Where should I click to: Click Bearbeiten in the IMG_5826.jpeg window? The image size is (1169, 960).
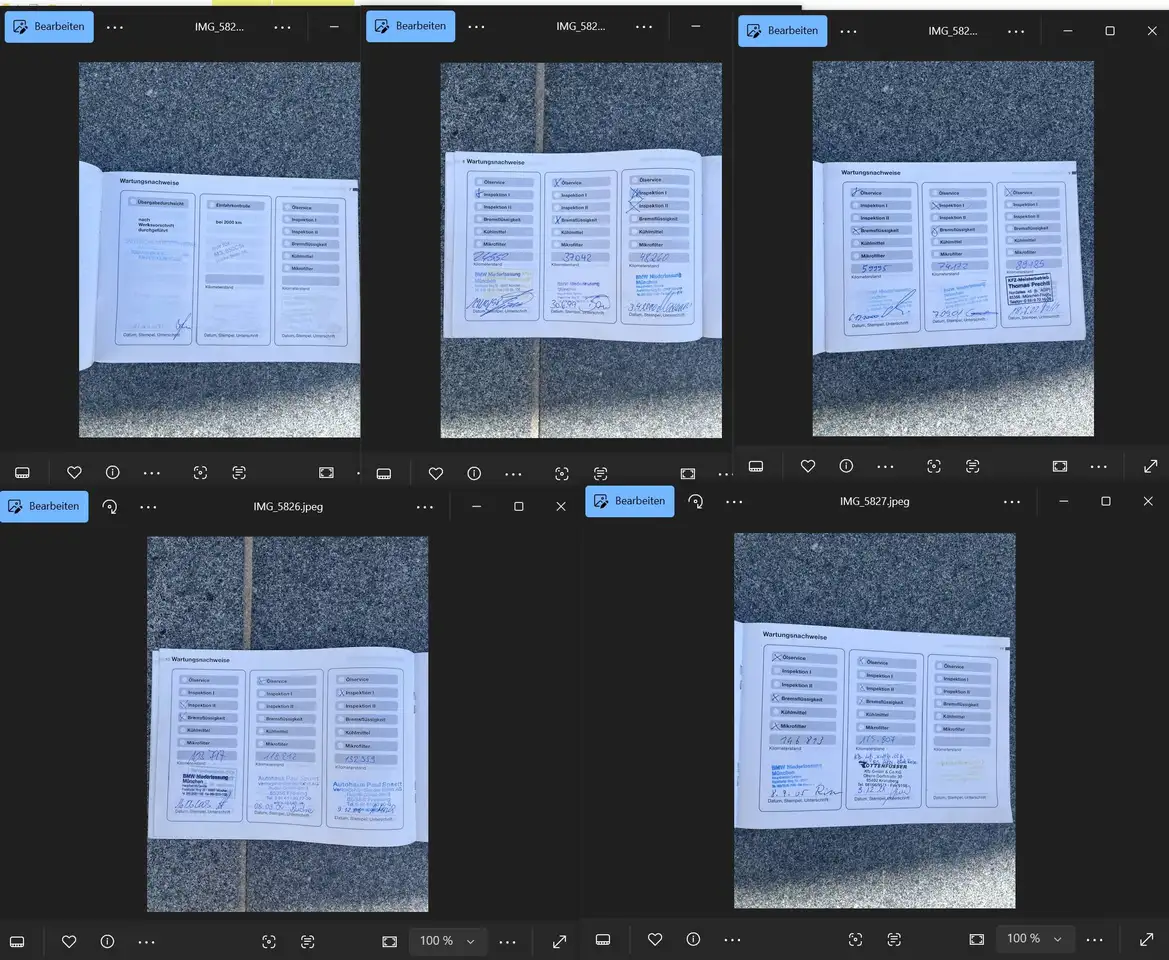[x=44, y=507]
